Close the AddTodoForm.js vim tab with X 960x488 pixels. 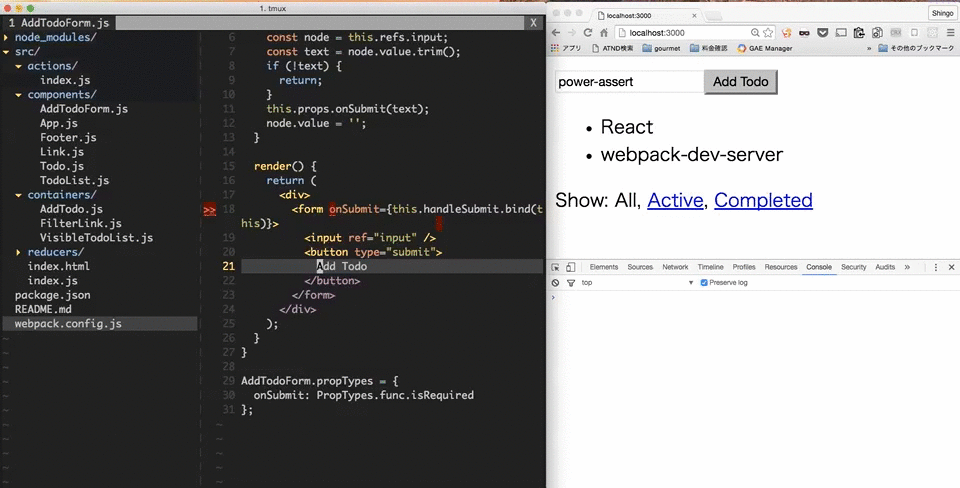pos(533,23)
